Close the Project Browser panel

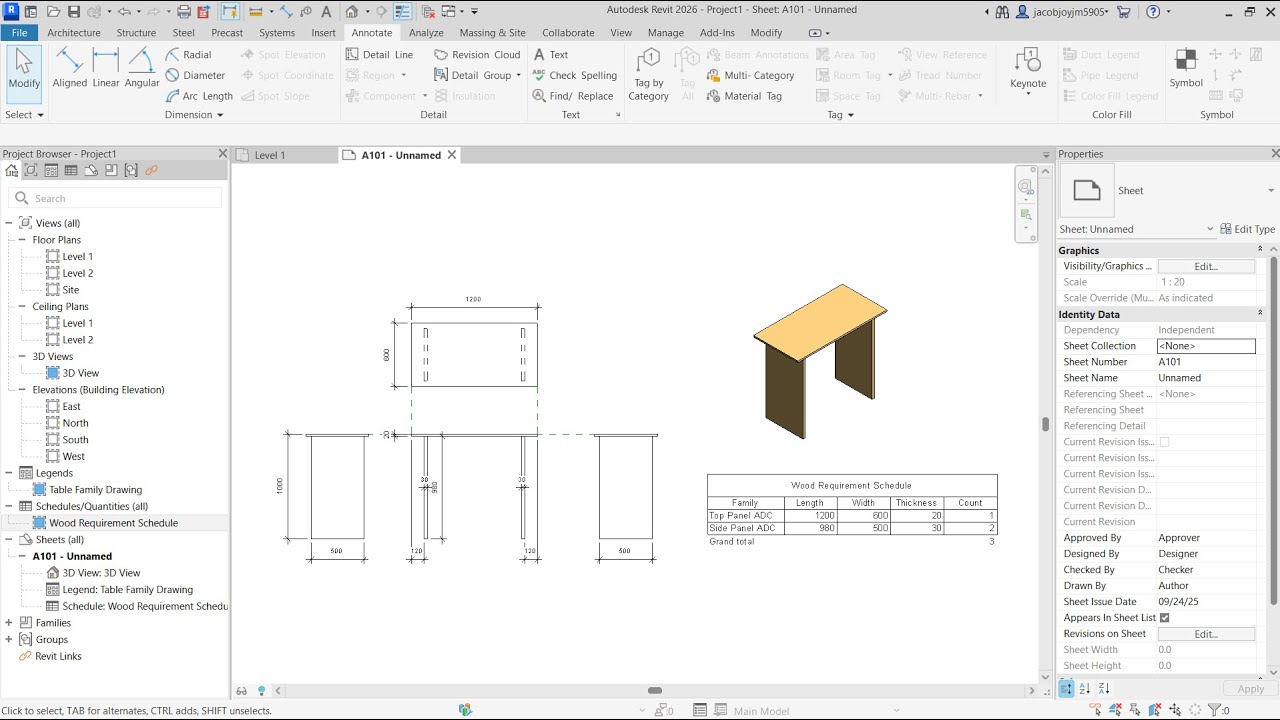click(x=223, y=153)
